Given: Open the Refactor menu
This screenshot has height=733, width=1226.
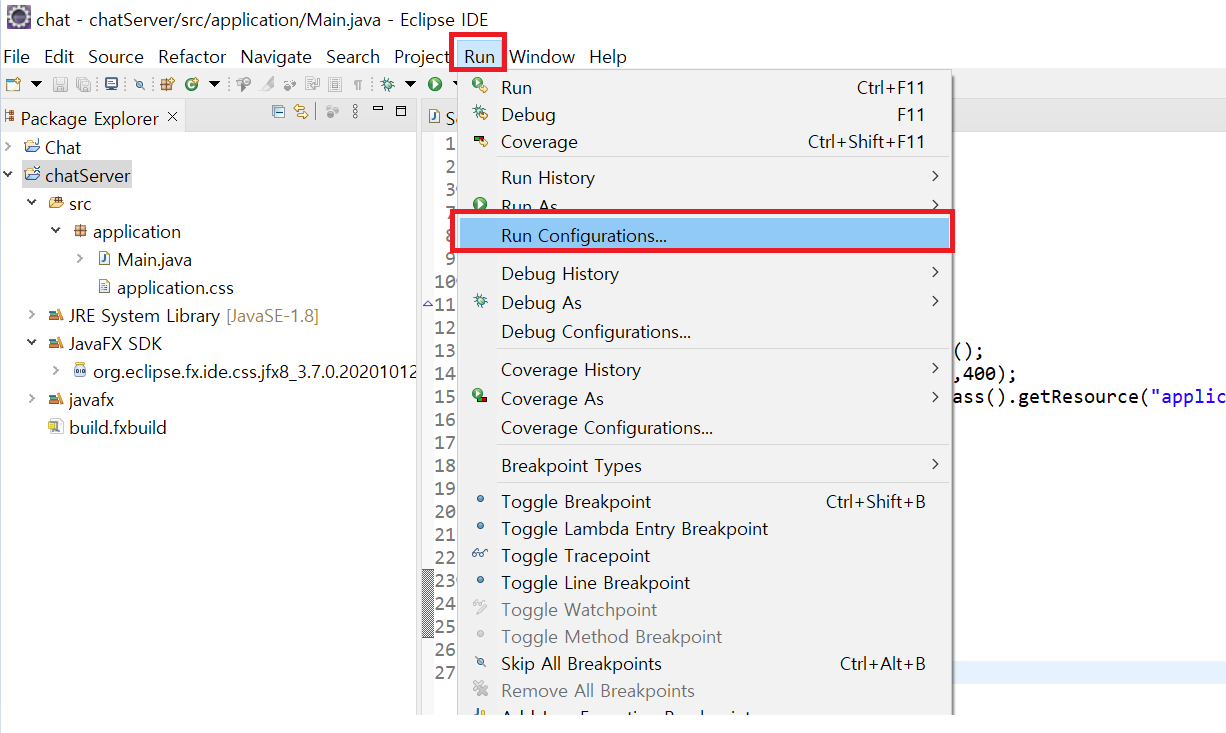Looking at the screenshot, I should pyautogui.click(x=192, y=57).
